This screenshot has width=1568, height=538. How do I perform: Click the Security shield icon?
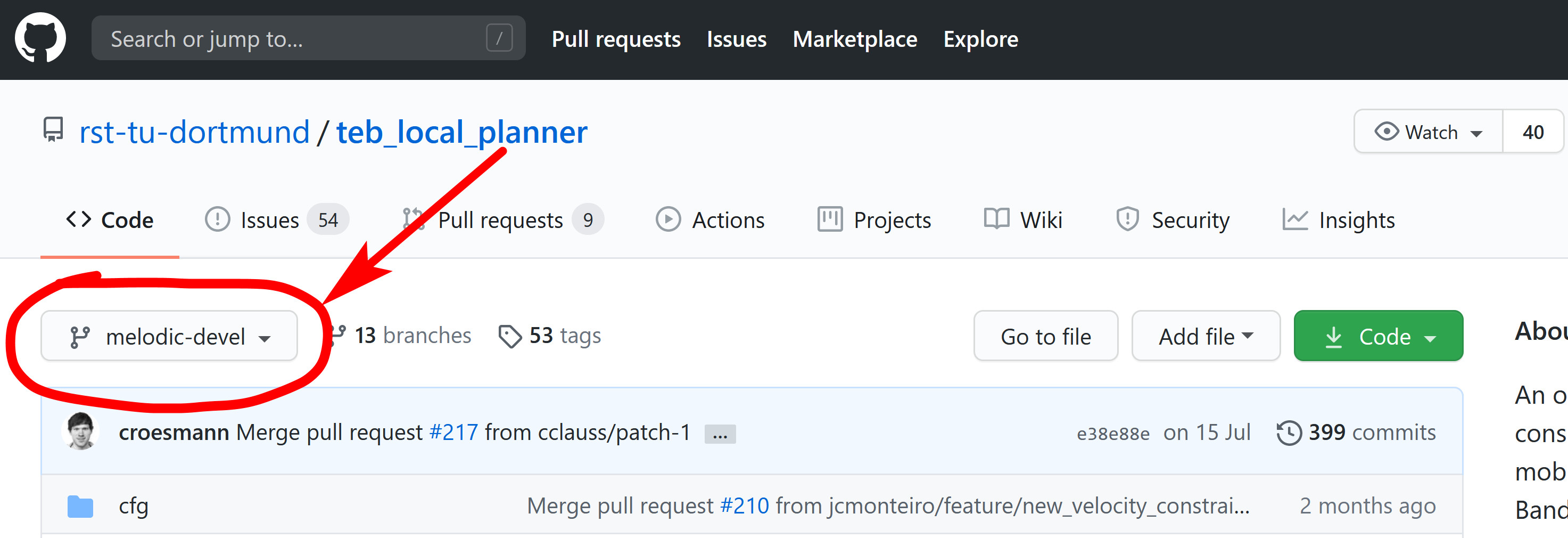click(1127, 219)
